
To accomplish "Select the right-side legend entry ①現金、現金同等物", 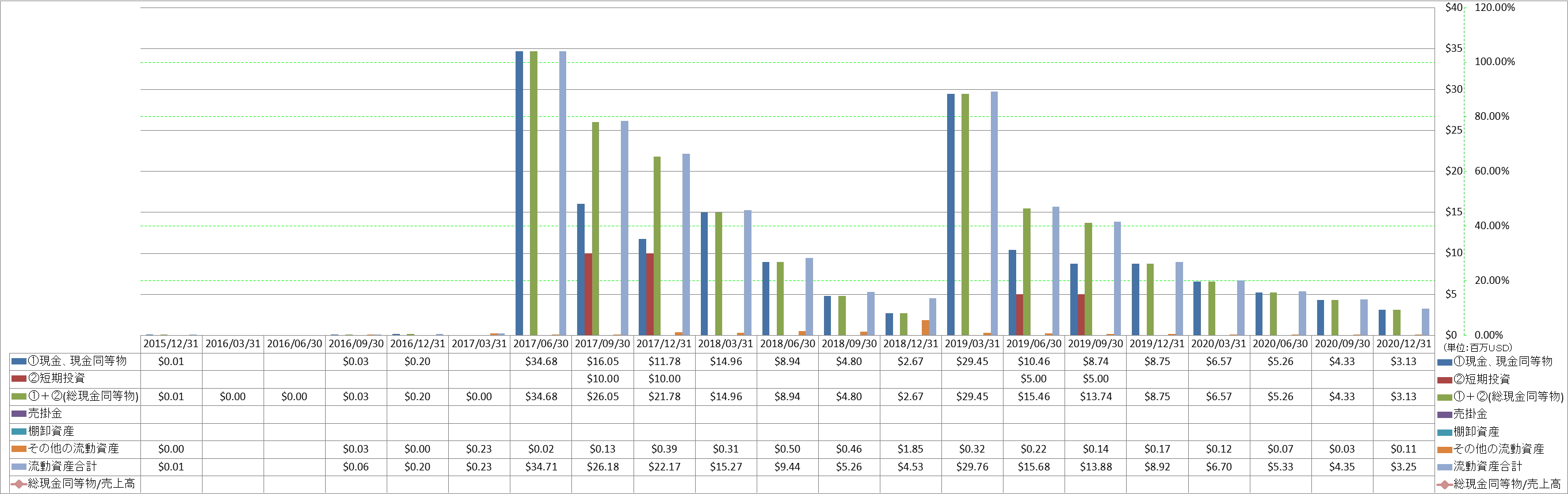I will pos(1495,362).
